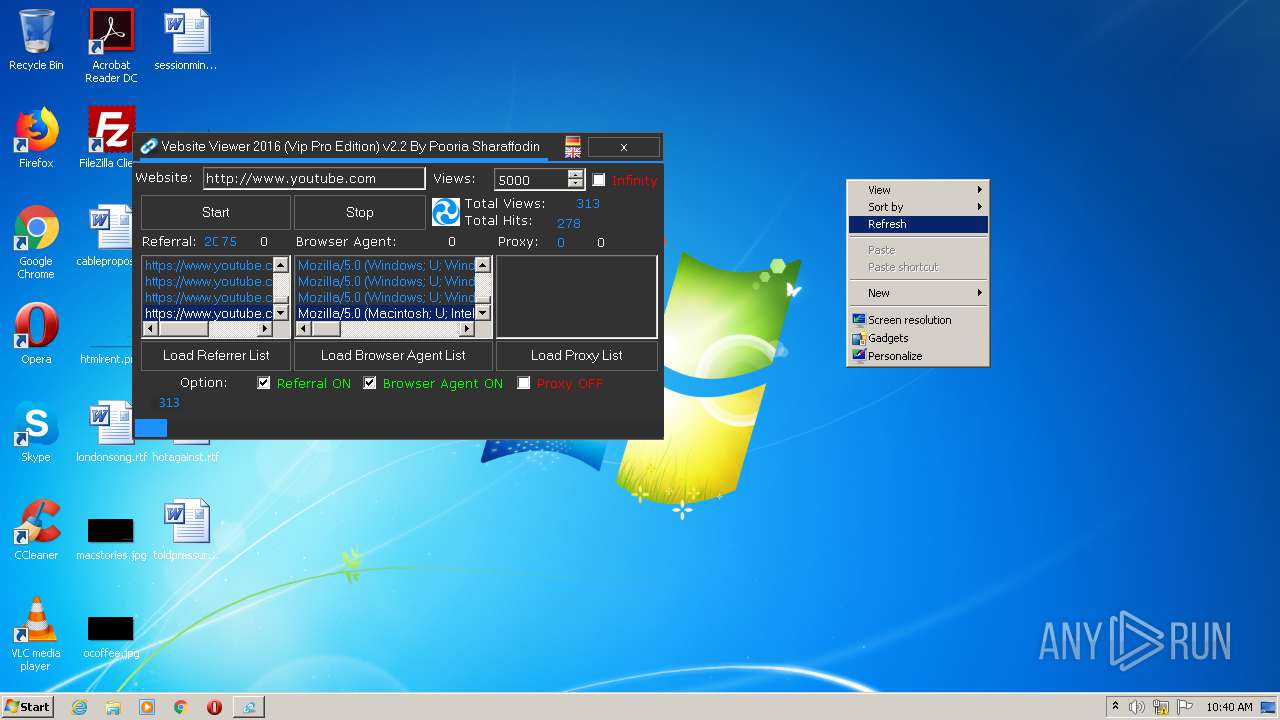Open Internet Explorer from the taskbar

[x=79, y=707]
